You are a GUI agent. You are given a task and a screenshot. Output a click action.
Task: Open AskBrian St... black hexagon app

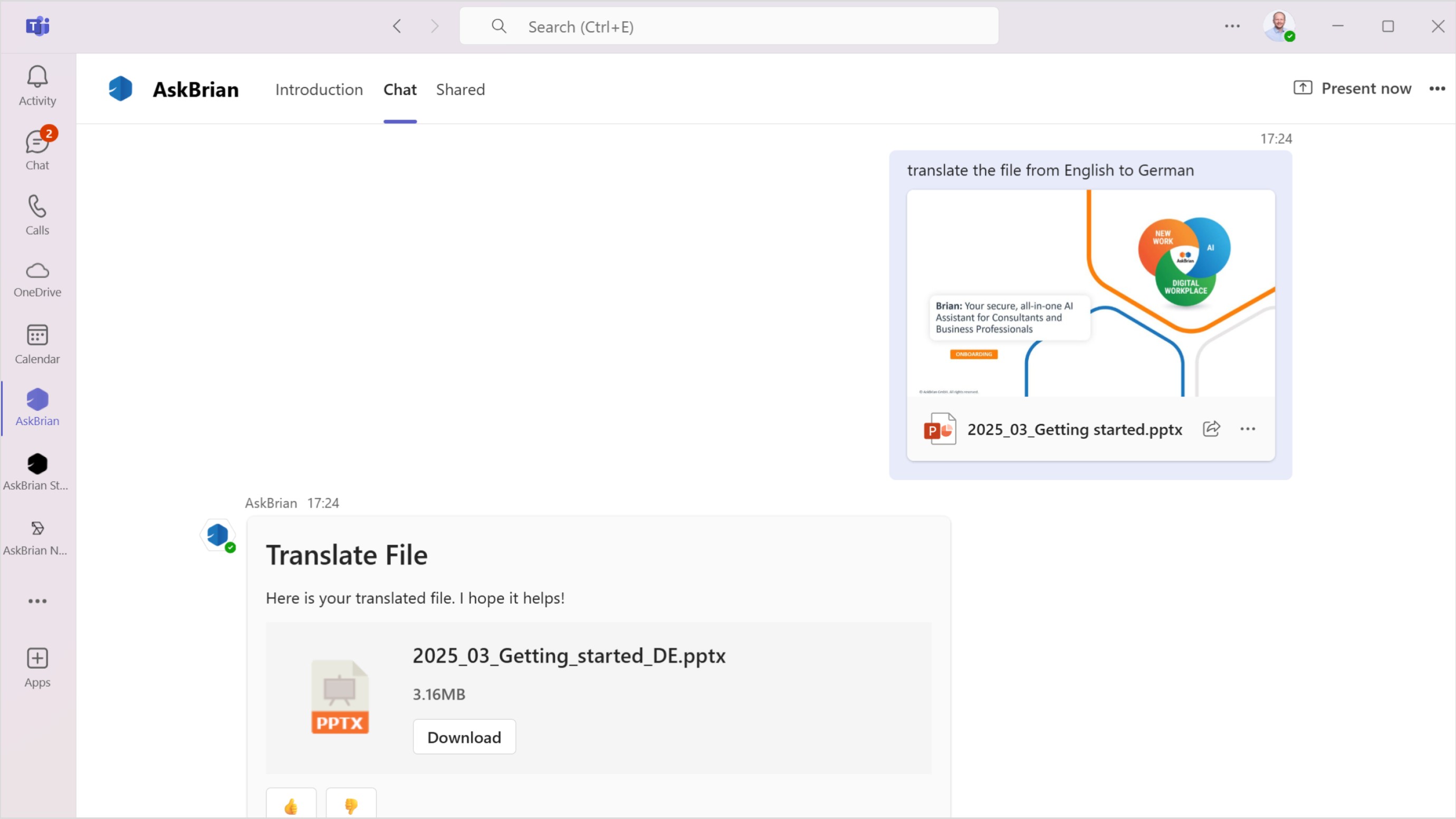(x=37, y=471)
